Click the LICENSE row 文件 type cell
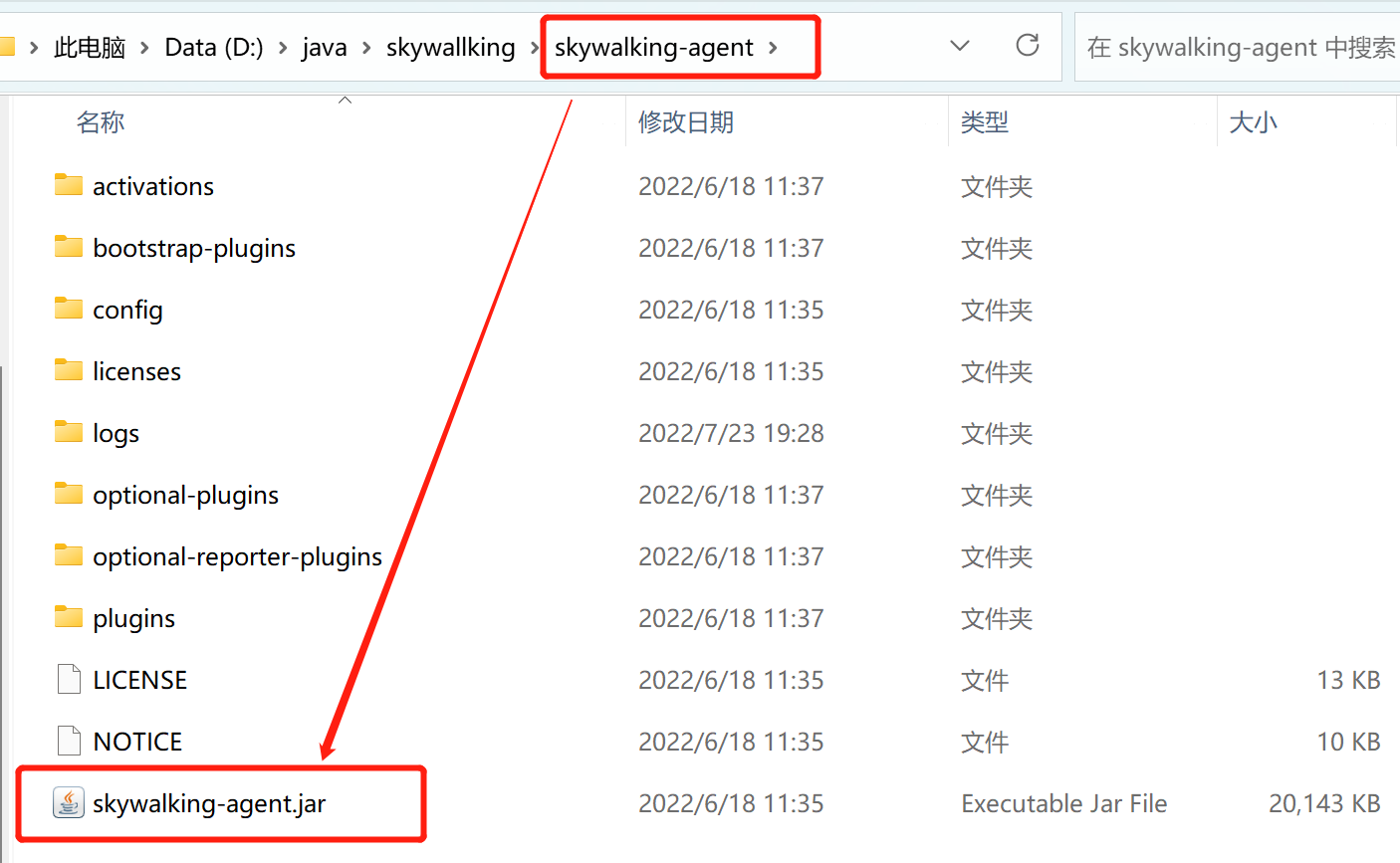 pos(985,680)
